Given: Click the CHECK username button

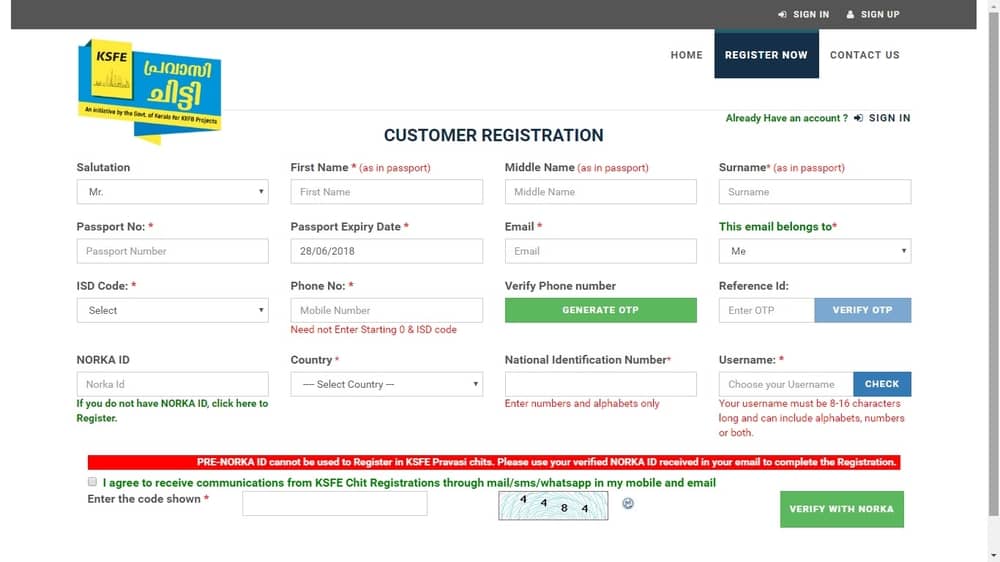Looking at the screenshot, I should pyautogui.click(x=881, y=384).
